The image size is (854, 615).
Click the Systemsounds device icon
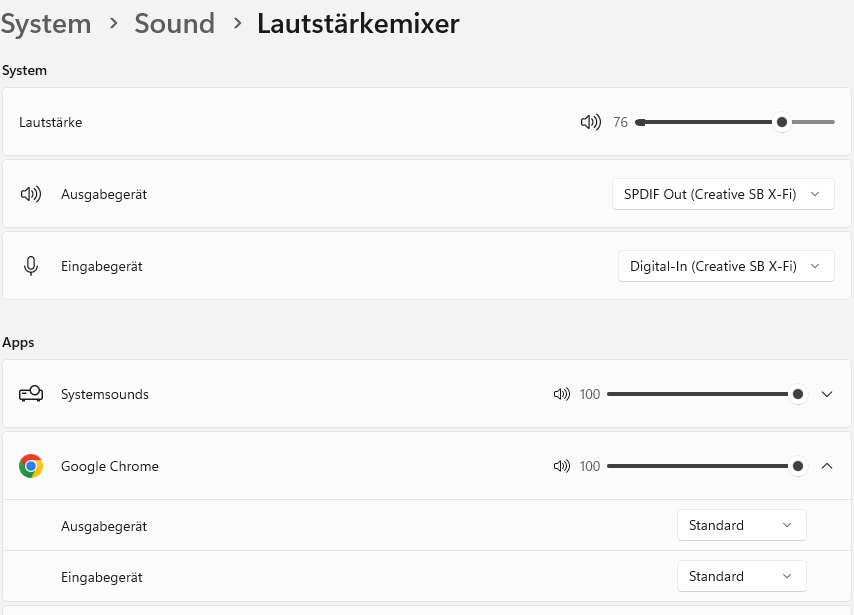coord(31,394)
